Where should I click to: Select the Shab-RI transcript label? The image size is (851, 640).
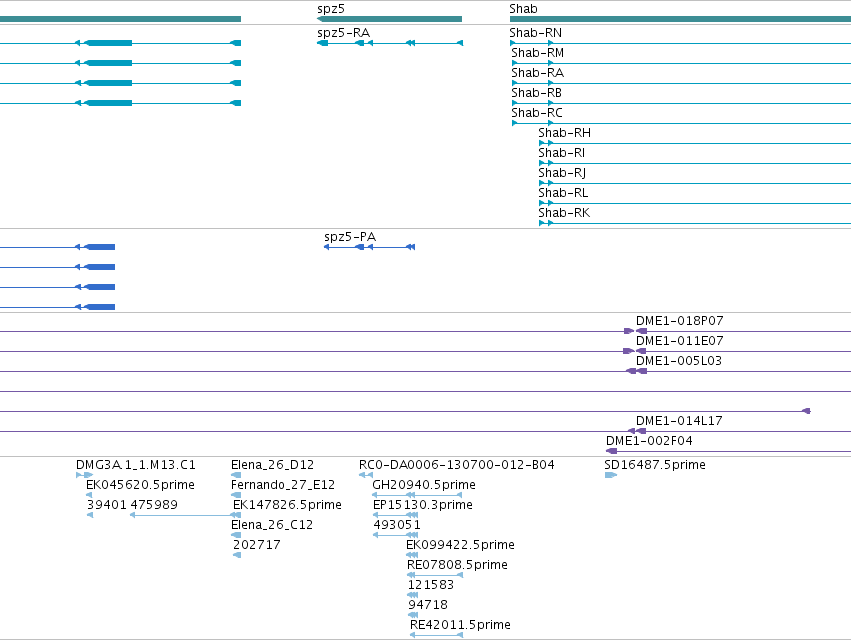pos(562,153)
